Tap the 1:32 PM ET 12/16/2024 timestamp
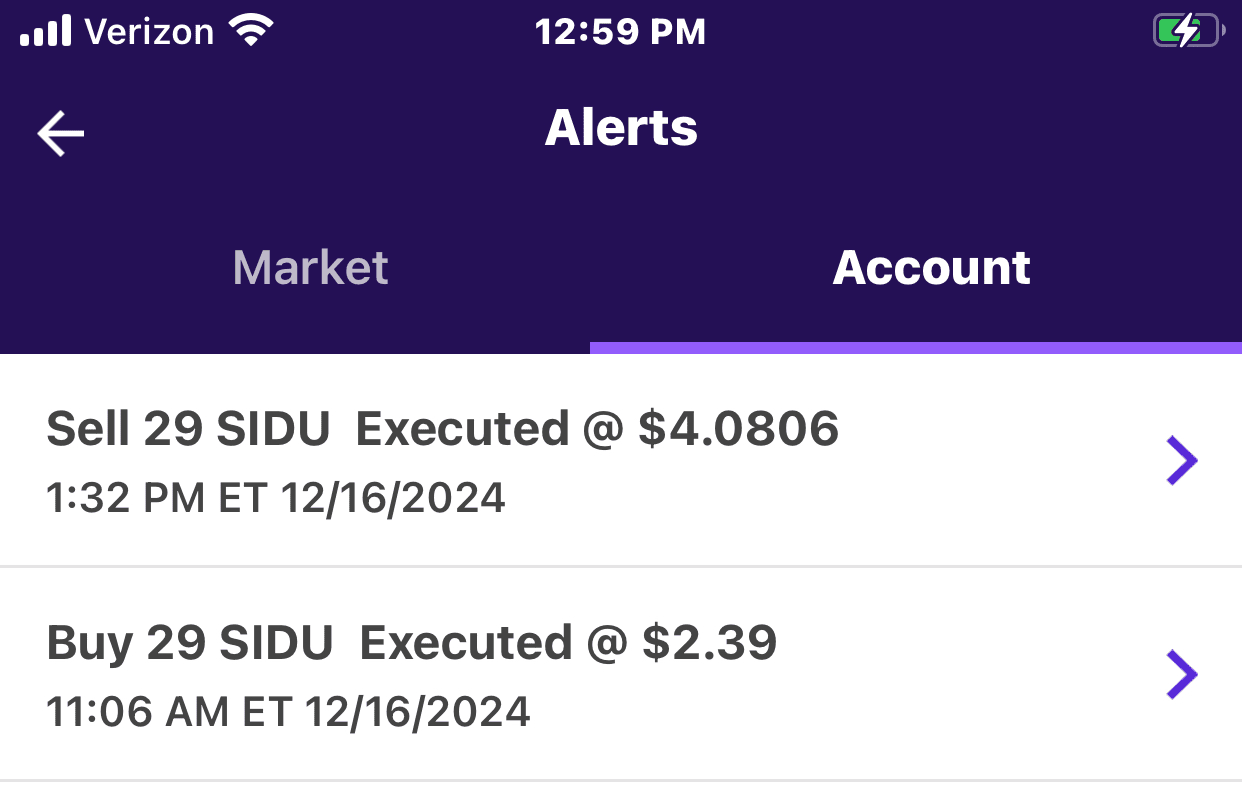Screen dimensions: 1242x787 [x=276, y=497]
